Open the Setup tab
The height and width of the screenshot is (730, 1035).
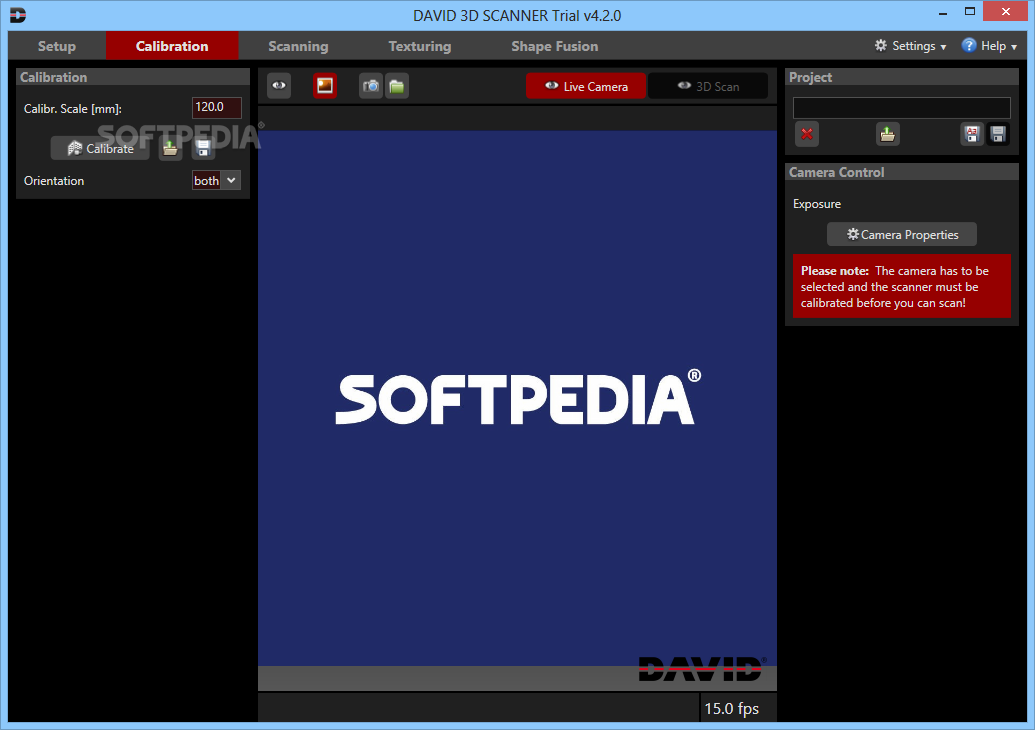tap(57, 46)
